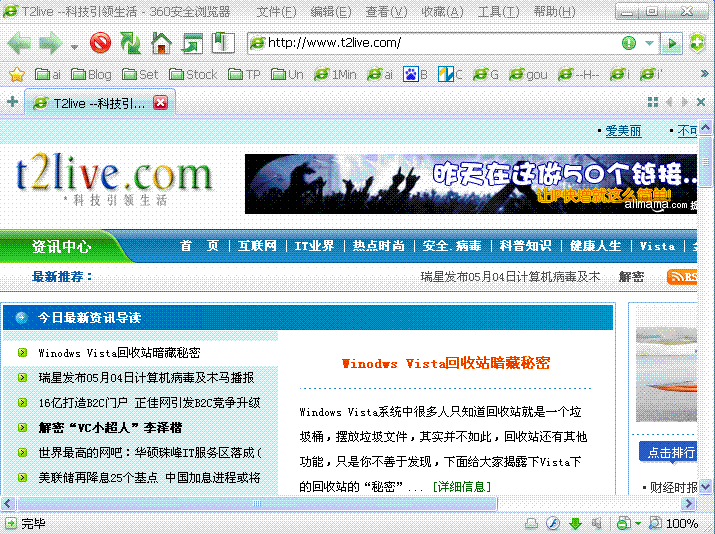
Task: Click the horizontal scrollbar thumb
Action: tap(257, 503)
